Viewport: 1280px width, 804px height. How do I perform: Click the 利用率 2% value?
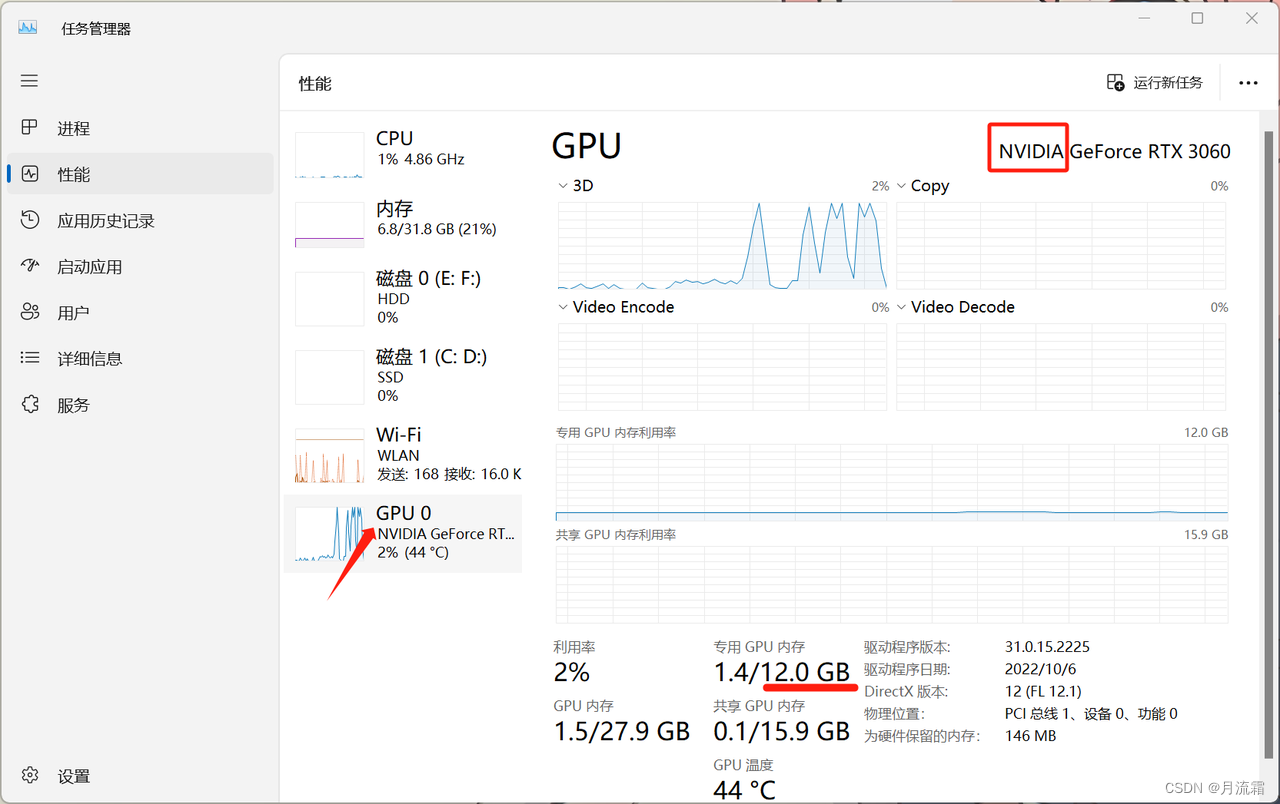pos(572,671)
